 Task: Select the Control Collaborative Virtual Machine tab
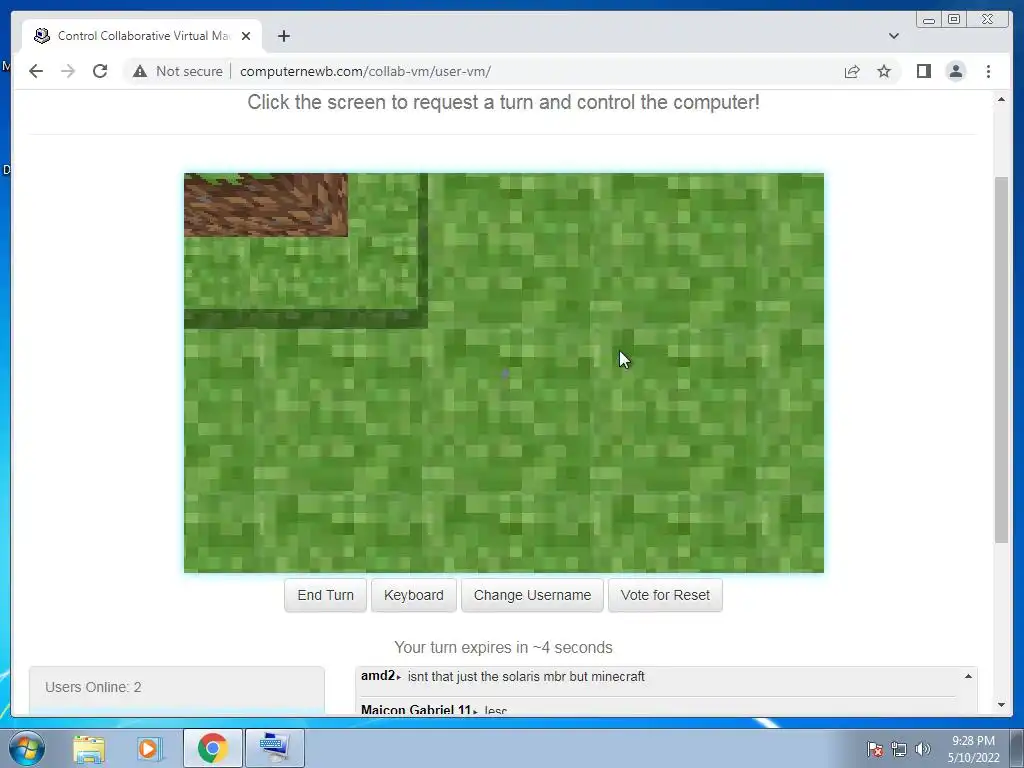point(143,36)
